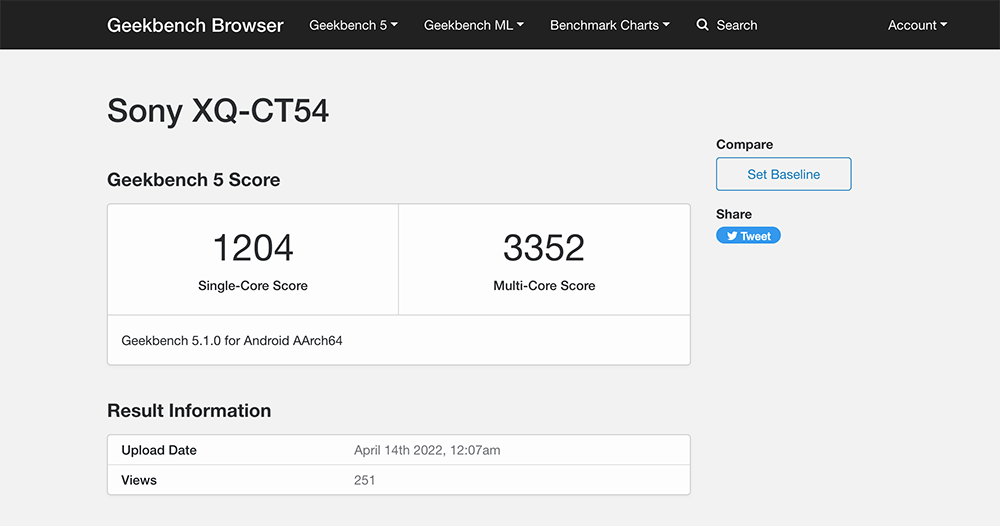Click the Compare heading in sidebar
Screen dimensions: 1000x526
744,145
